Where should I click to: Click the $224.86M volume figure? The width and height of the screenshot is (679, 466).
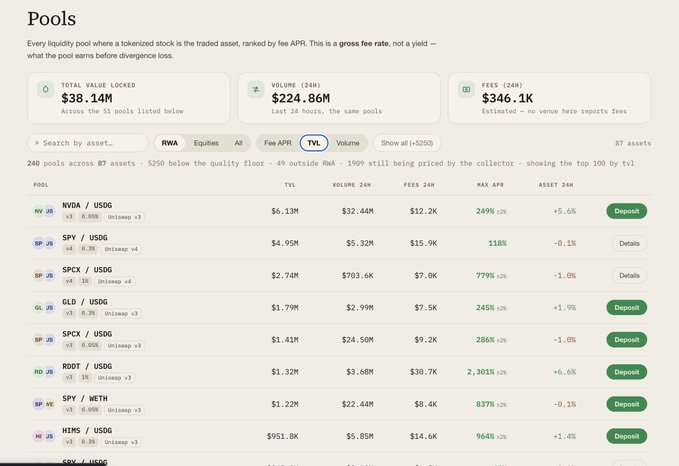(x=301, y=98)
